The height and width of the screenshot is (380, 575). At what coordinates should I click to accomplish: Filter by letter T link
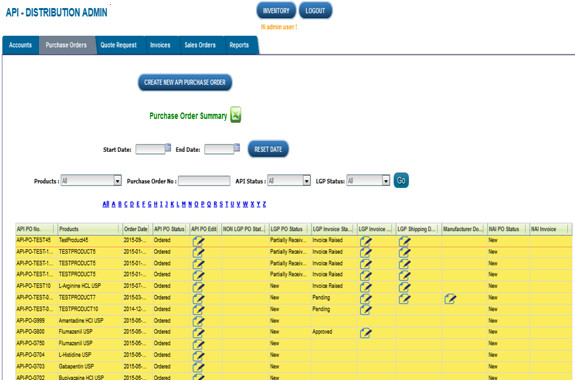coord(226,204)
